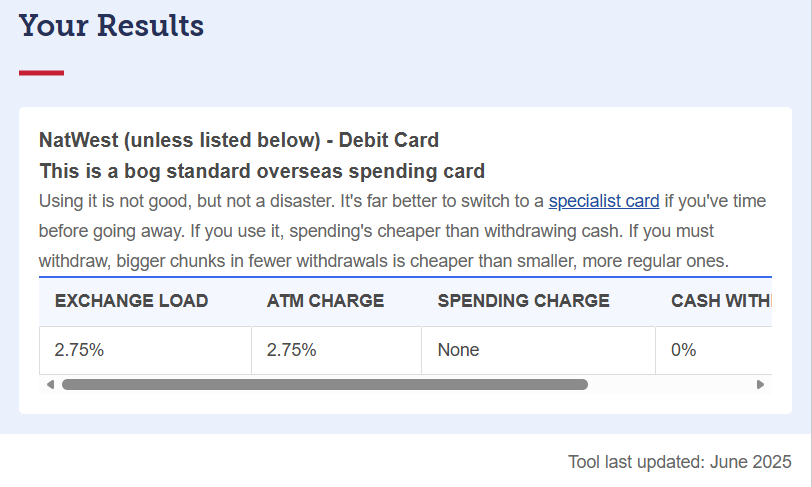
Task: Click the bog standard overseas spending card subtitle
Action: point(262,171)
